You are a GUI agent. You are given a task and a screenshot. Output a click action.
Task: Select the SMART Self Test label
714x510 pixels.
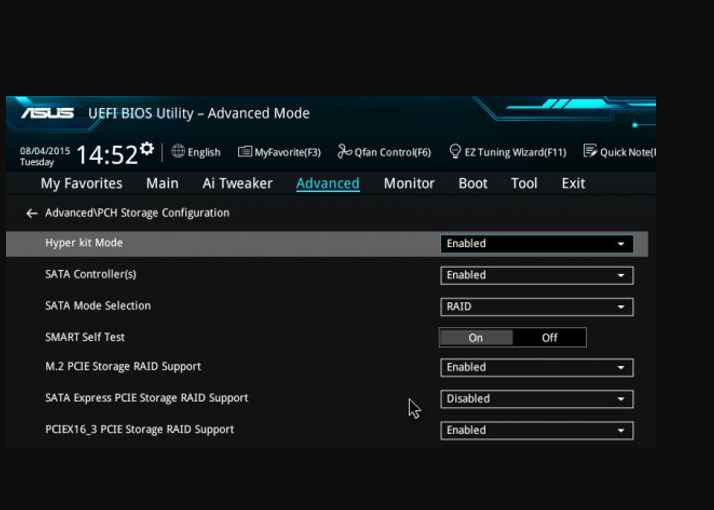(x=85, y=337)
